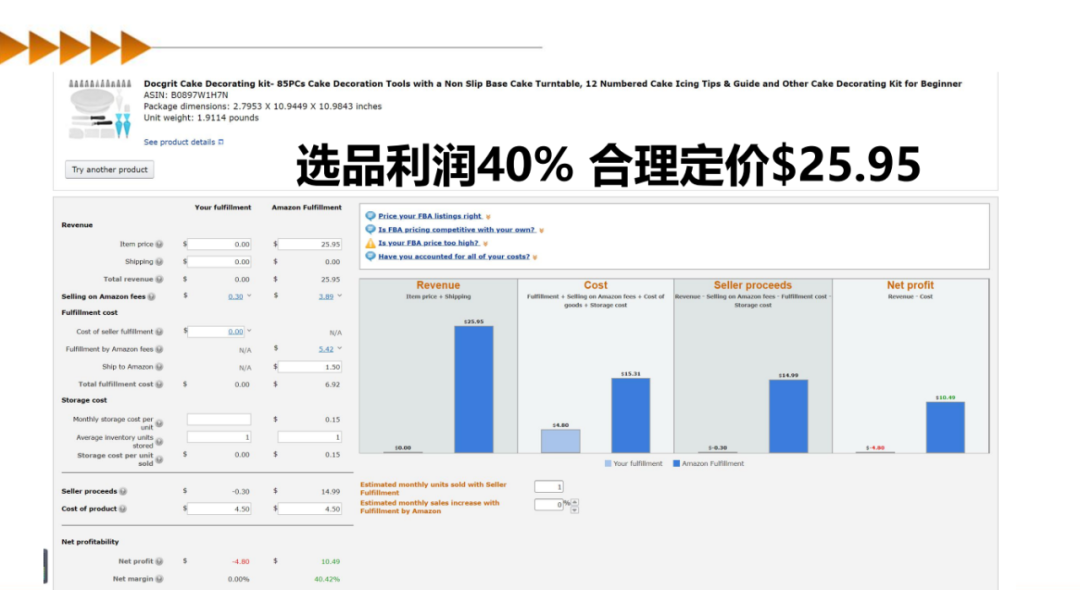Image resolution: width=1080 pixels, height=590 pixels.
Task: Open help icon for Storage cost per unit sold
Action: [159, 459]
